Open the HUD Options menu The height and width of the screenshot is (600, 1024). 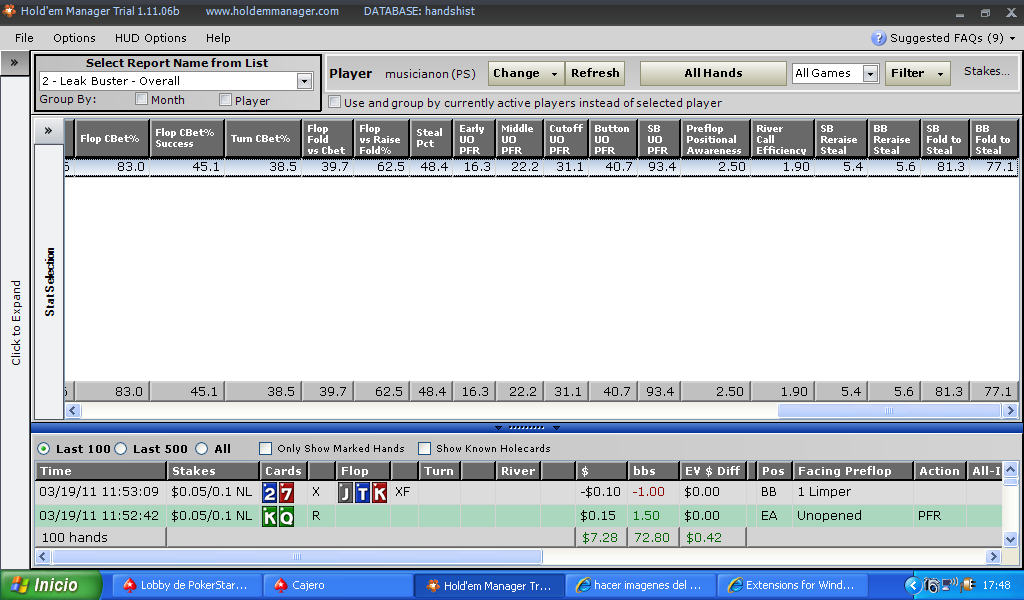point(151,38)
